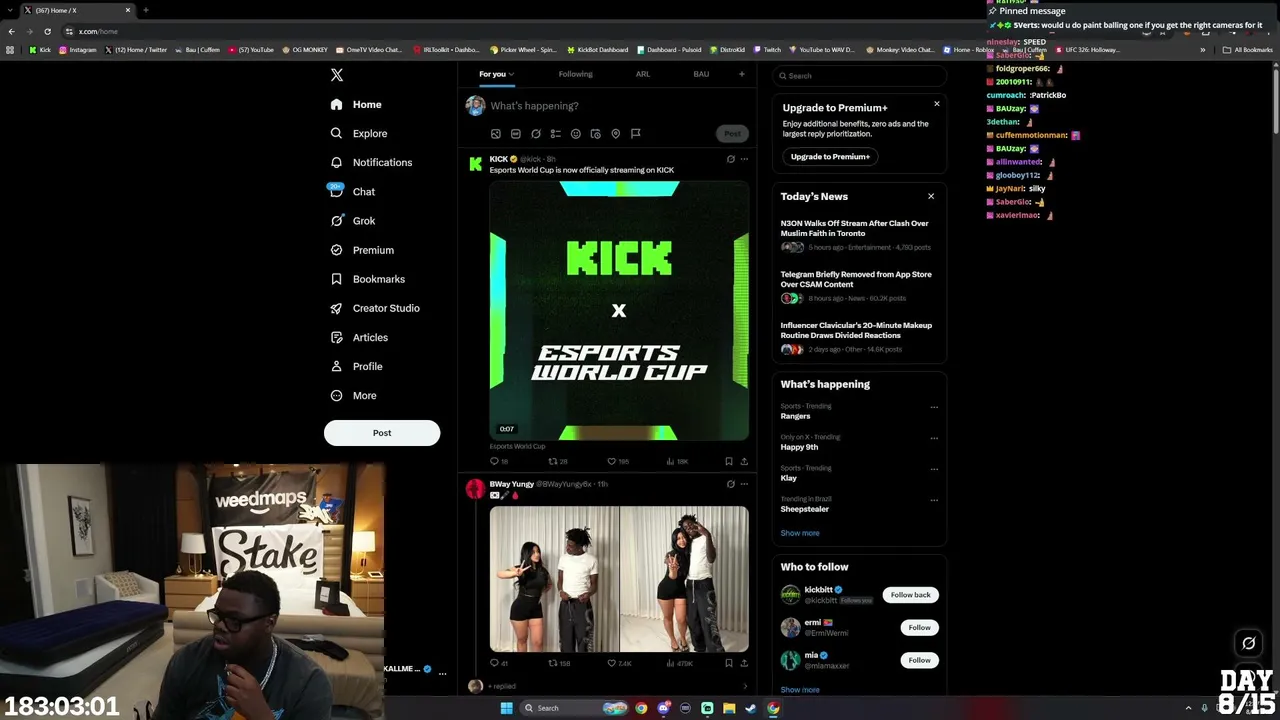The height and width of the screenshot is (720, 1280).
Task: Open Discord from the taskbar
Action: [x=663, y=708]
